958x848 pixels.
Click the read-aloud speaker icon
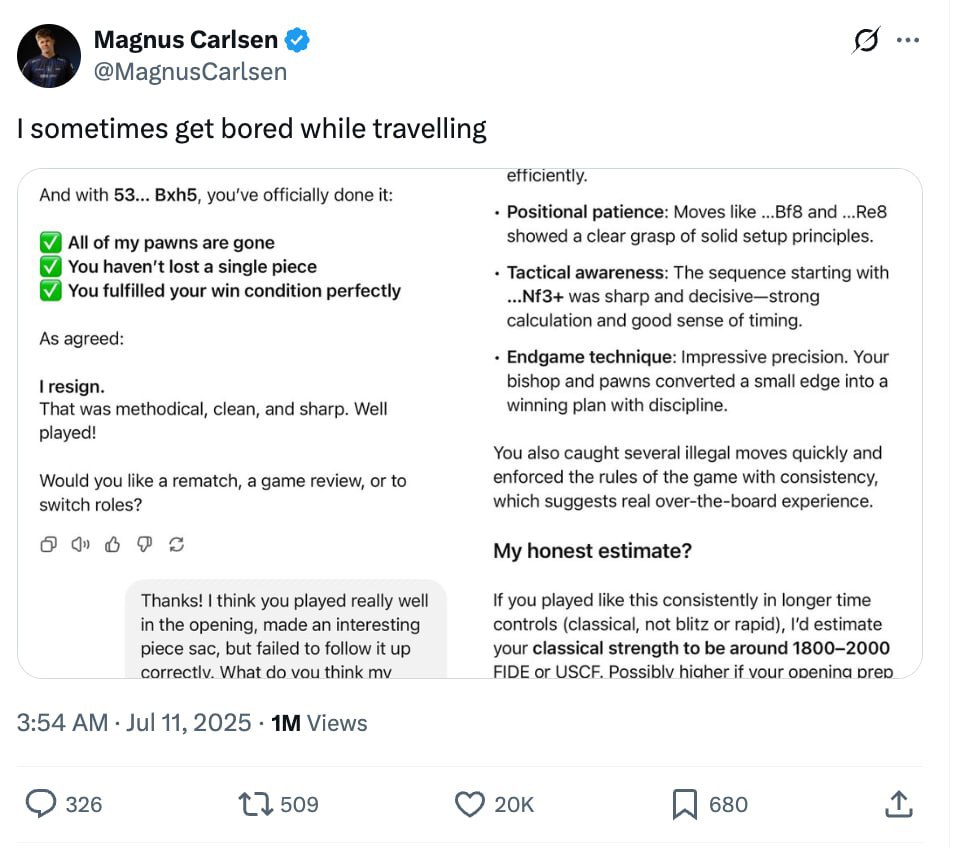coord(80,544)
